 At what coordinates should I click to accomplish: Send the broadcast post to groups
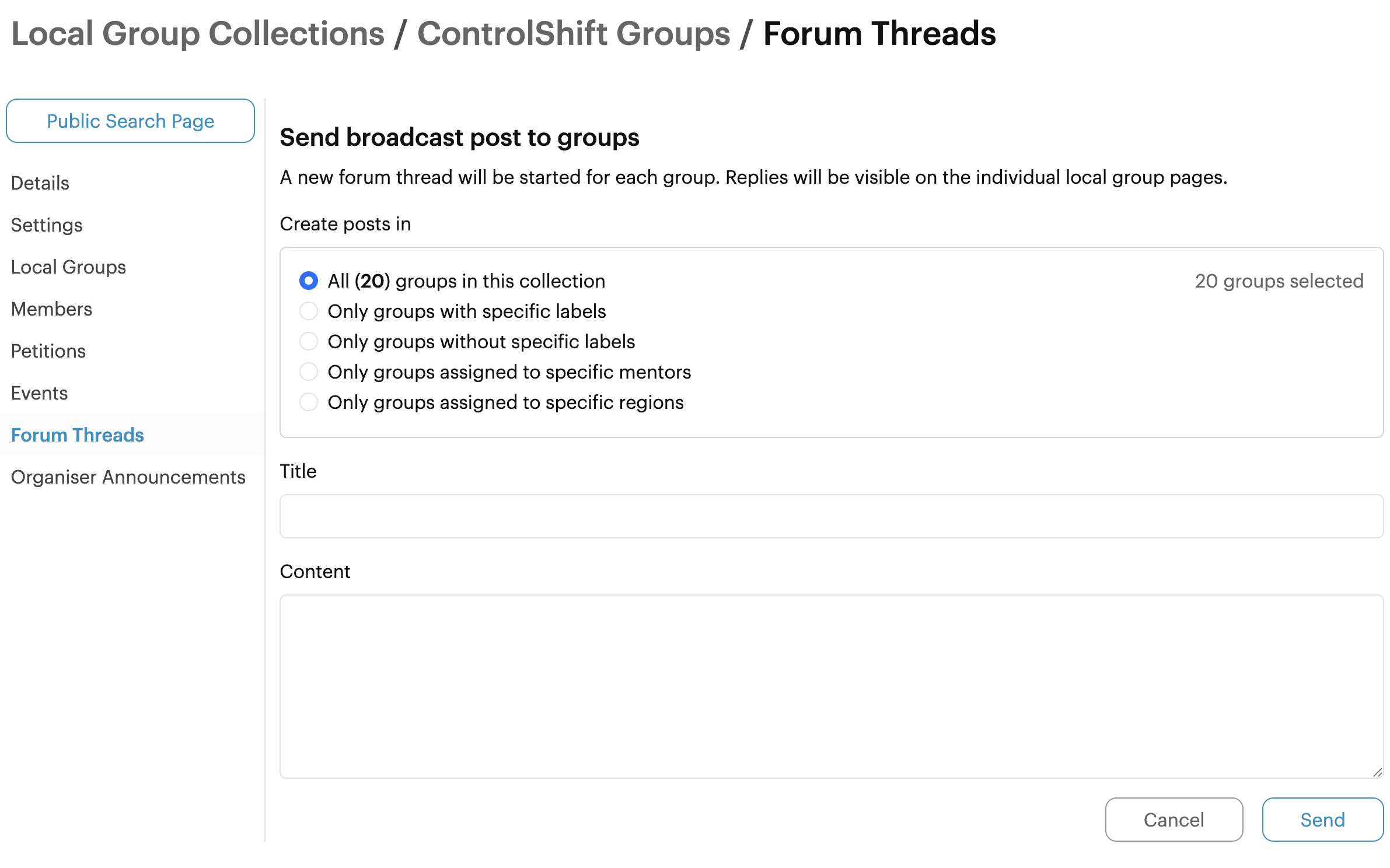pos(1322,819)
